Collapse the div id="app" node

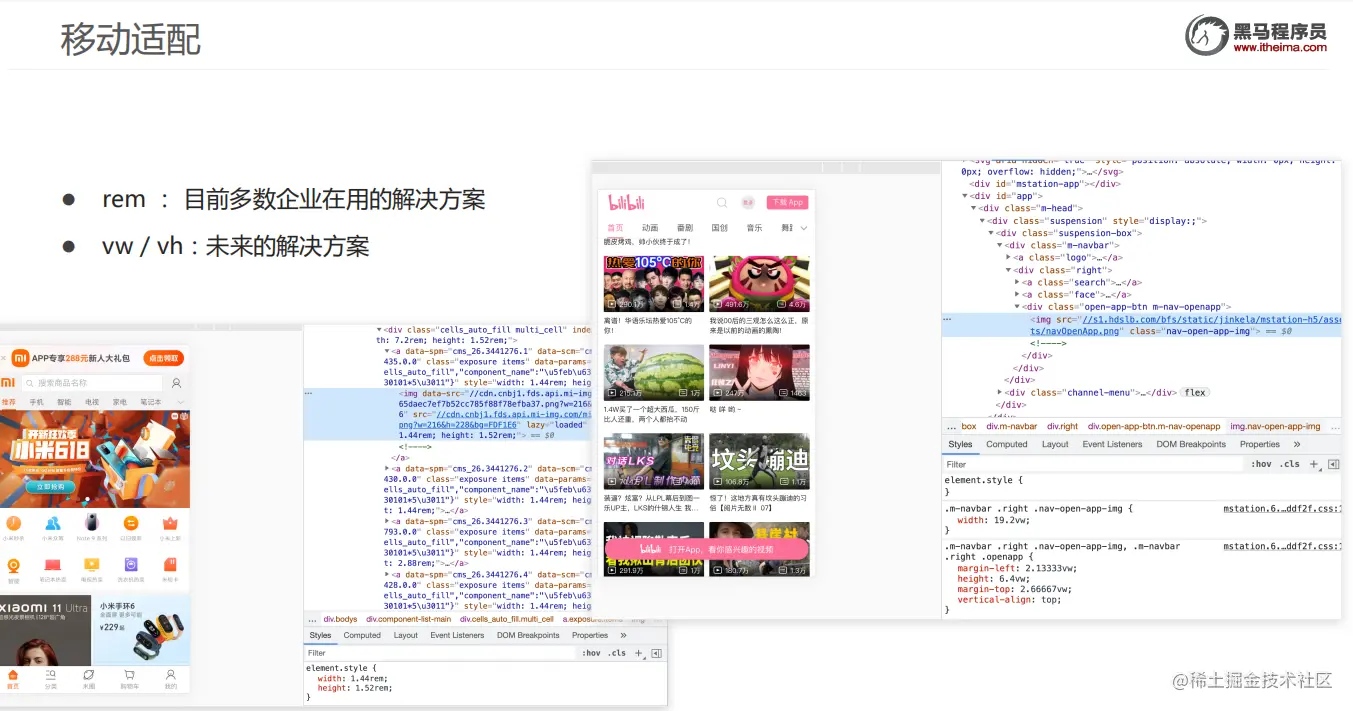966,196
